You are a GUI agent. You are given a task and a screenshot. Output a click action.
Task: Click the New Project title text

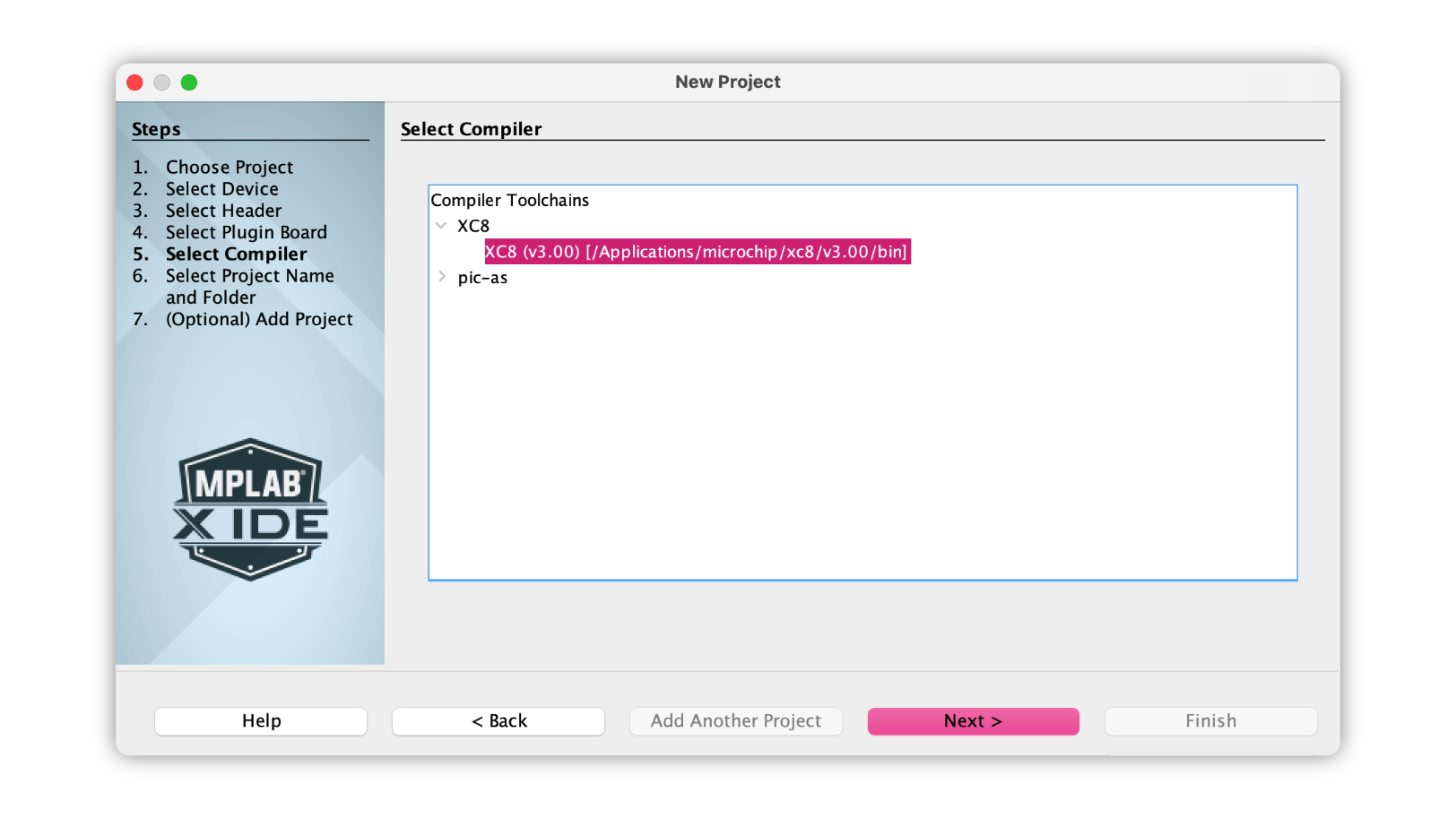[x=727, y=82]
